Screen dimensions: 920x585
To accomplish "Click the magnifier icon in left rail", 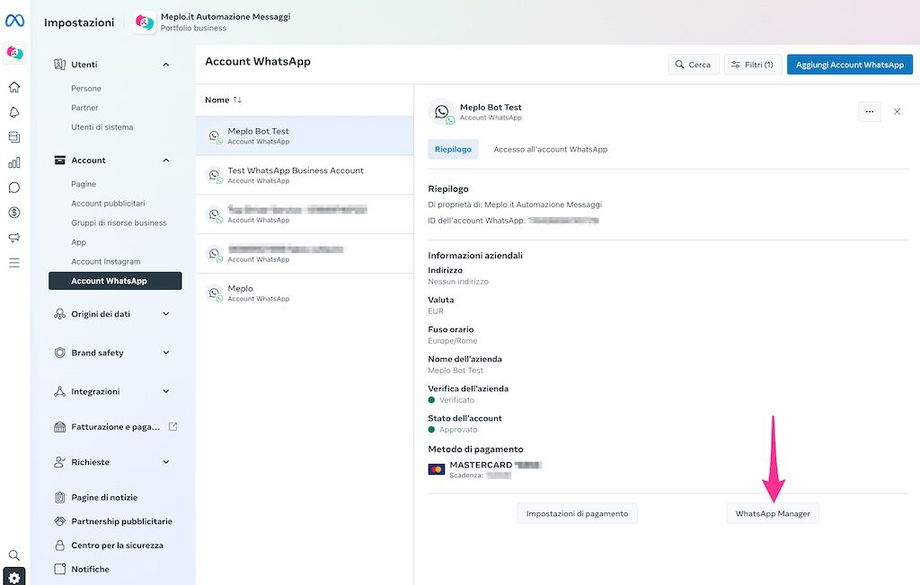I will tap(14, 555).
